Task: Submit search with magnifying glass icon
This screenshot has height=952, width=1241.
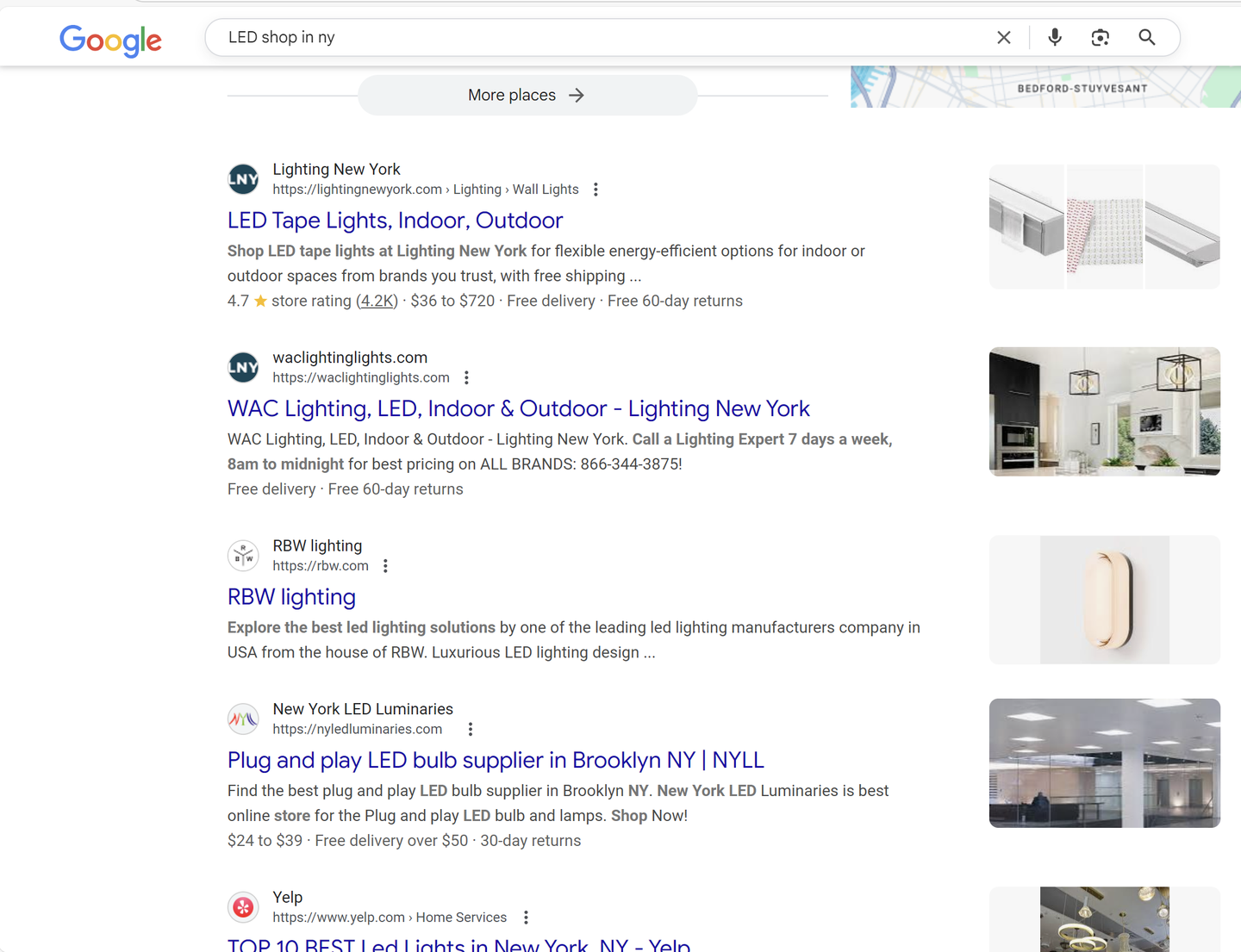Action: 1147,37
